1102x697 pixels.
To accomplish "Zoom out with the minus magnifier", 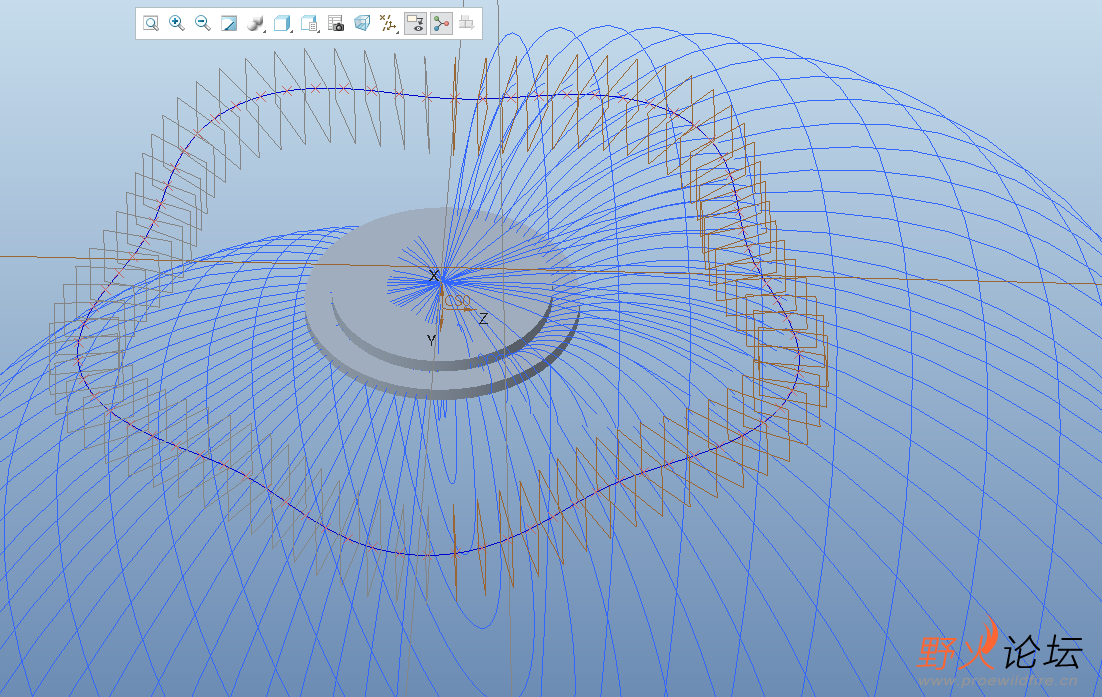I will coord(202,23).
